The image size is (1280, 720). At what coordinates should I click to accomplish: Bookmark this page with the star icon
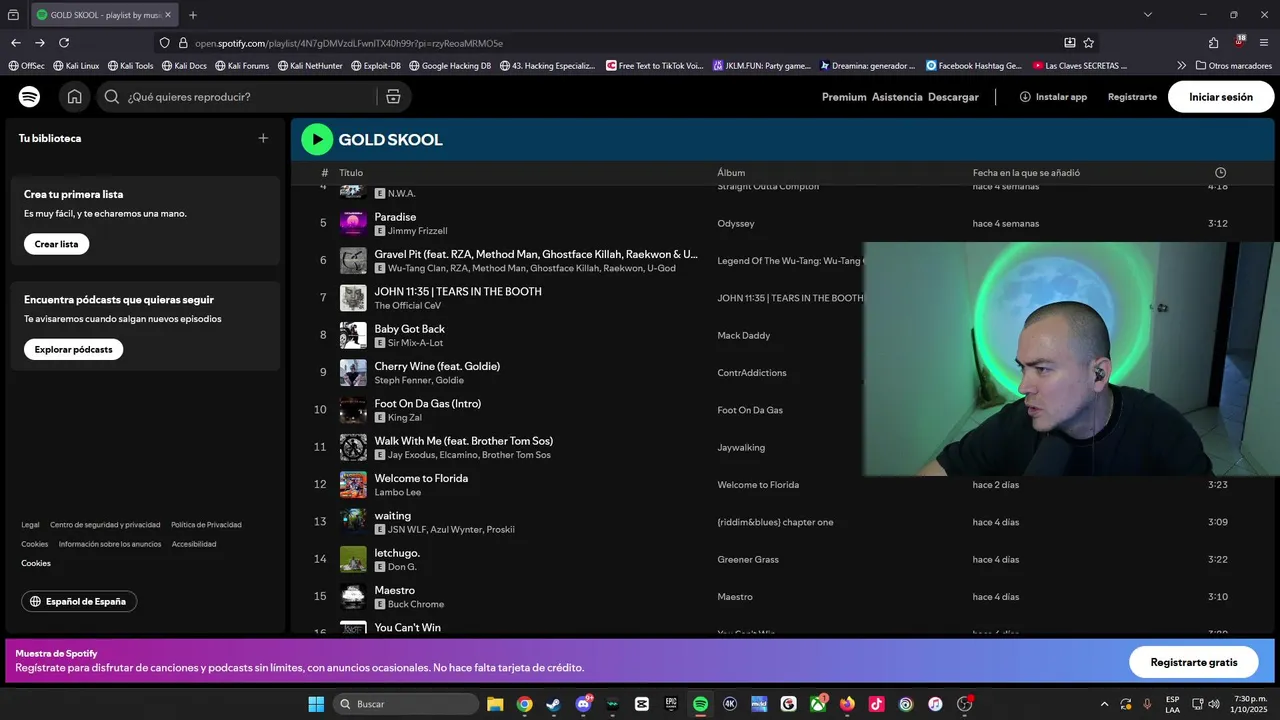[1089, 43]
